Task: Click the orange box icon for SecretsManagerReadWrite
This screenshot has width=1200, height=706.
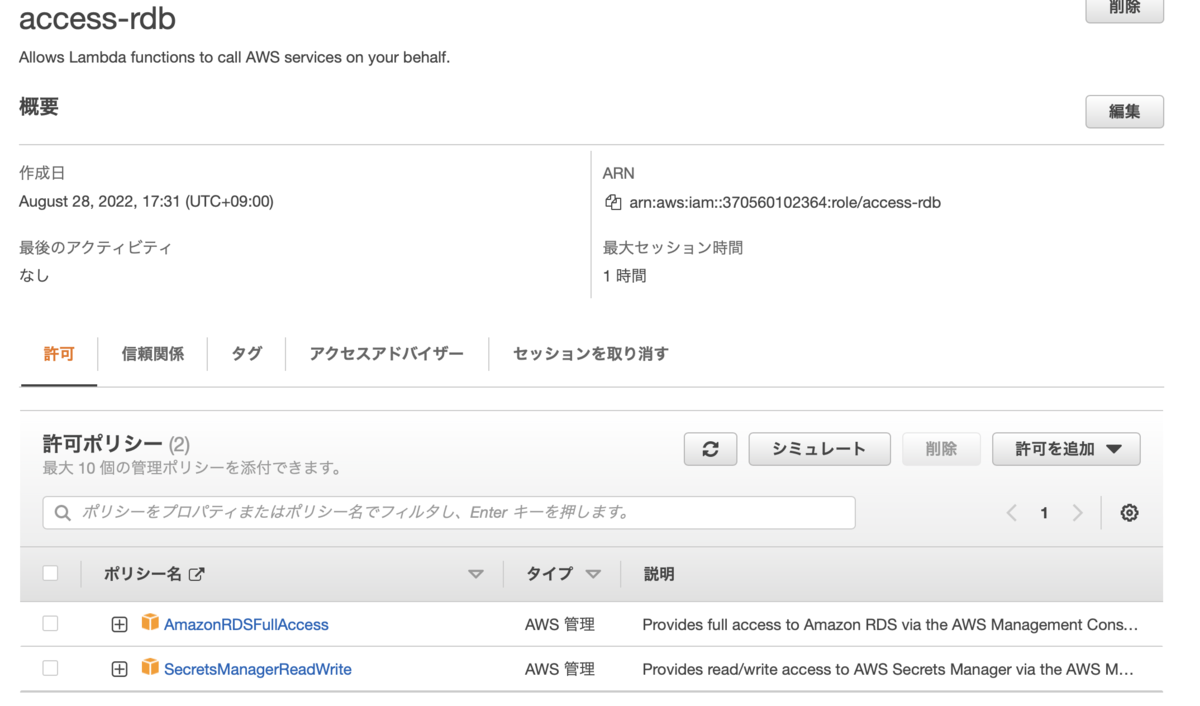Action: [150, 667]
